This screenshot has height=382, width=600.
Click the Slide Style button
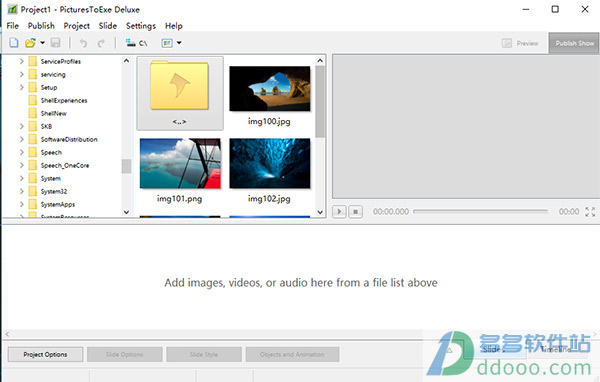coord(204,354)
